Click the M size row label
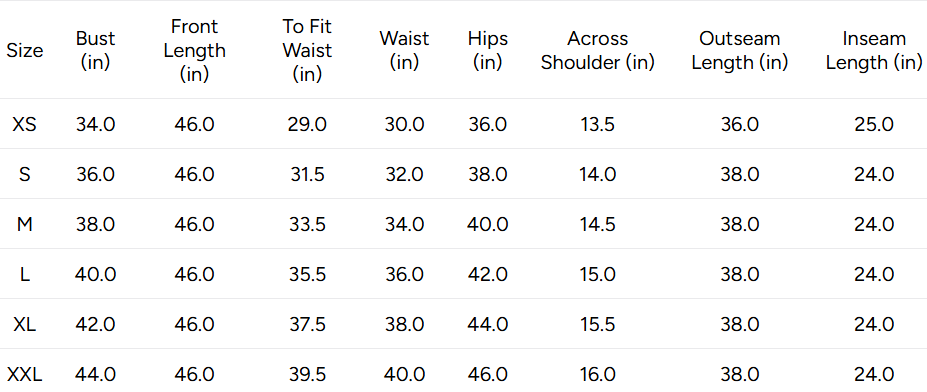Image resolution: width=927 pixels, height=392 pixels. pyautogui.click(x=25, y=224)
